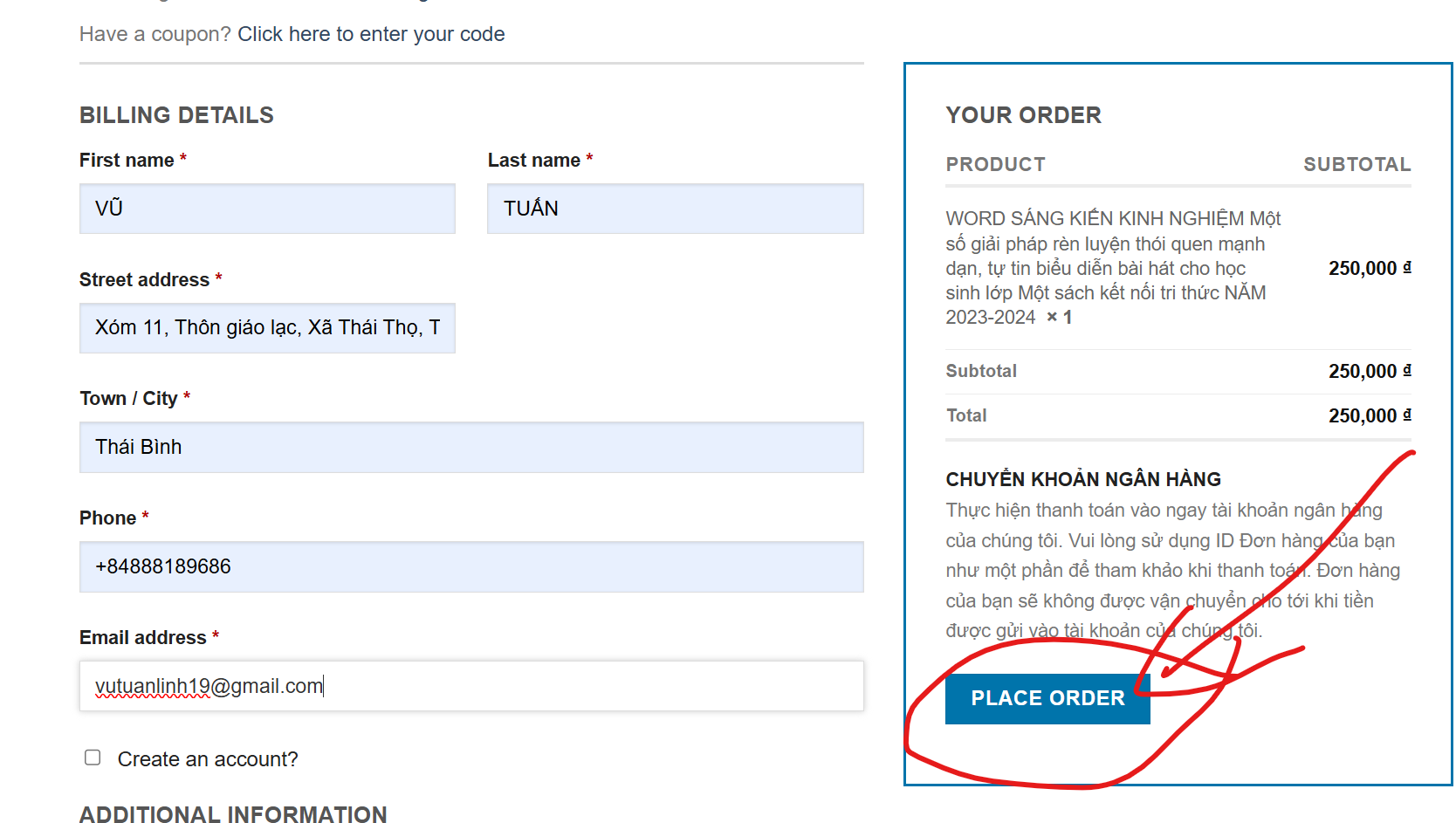Click the Town / City label
This screenshot has width=1456, height=823.
coord(128,399)
